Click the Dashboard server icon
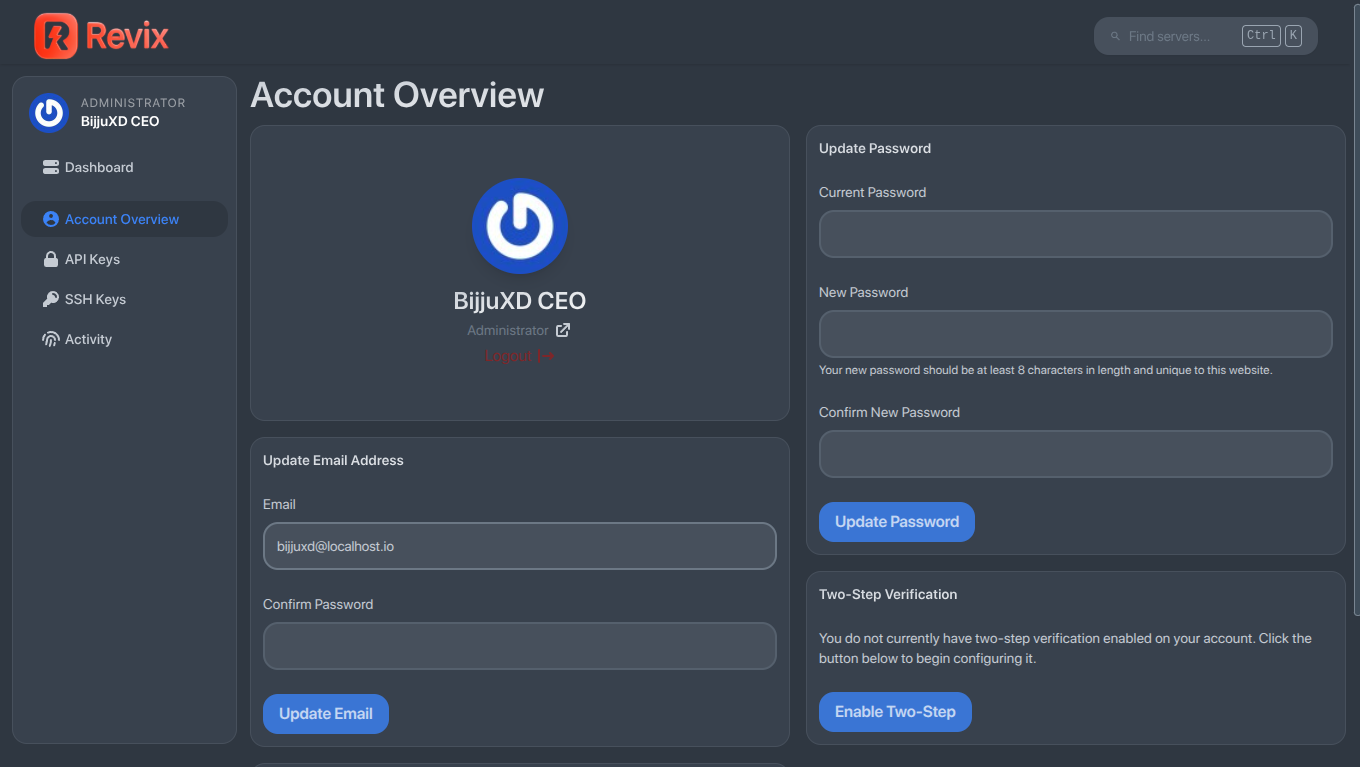The height and width of the screenshot is (767, 1360). click(51, 167)
